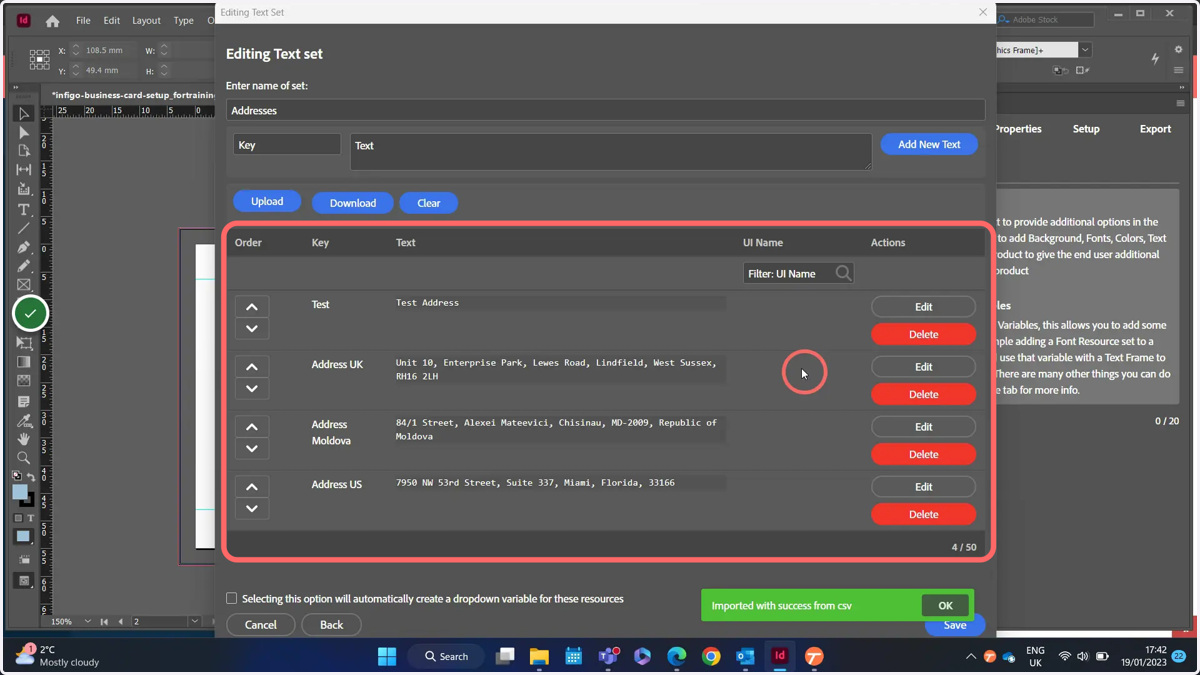Click the reference point locator grid

pyautogui.click(x=39, y=60)
